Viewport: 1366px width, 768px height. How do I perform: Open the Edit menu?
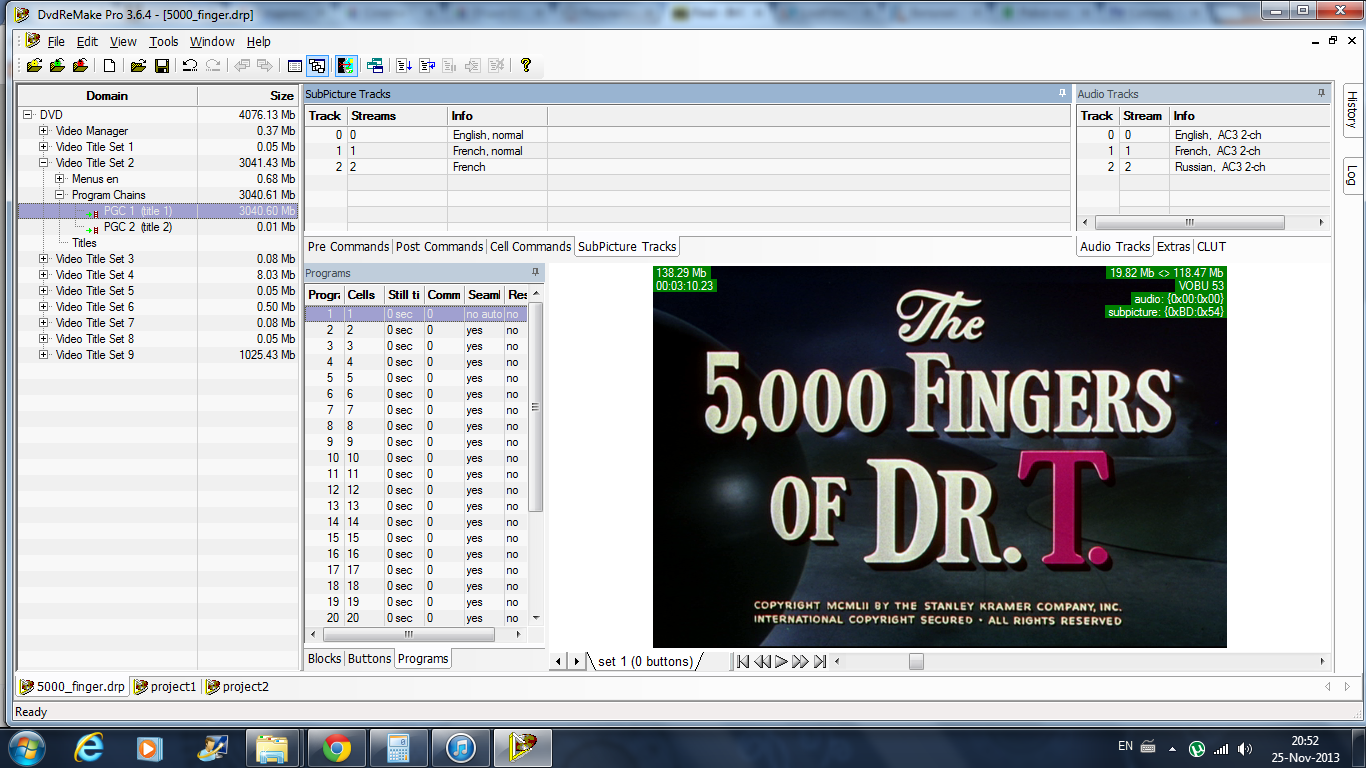point(88,41)
